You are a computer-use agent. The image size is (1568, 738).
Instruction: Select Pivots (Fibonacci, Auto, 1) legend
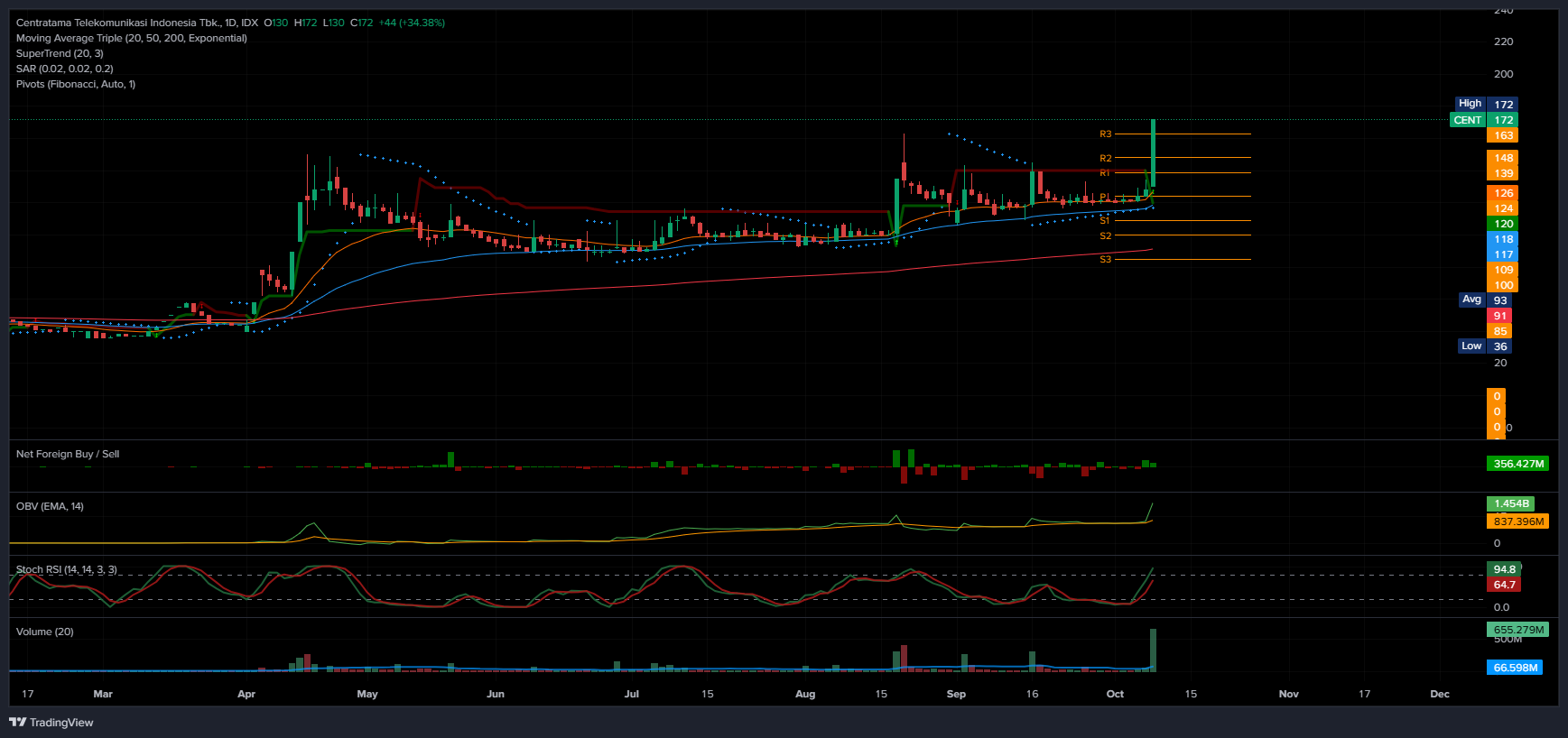tap(76, 84)
